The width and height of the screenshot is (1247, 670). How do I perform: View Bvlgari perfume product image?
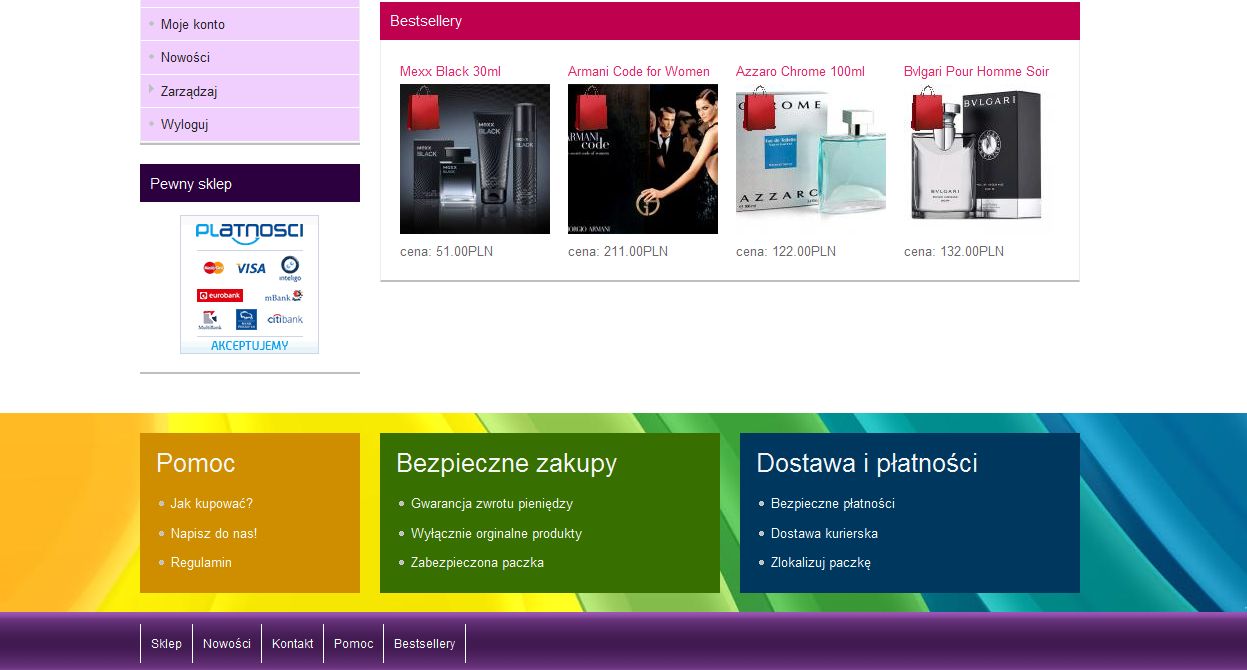tap(979, 159)
